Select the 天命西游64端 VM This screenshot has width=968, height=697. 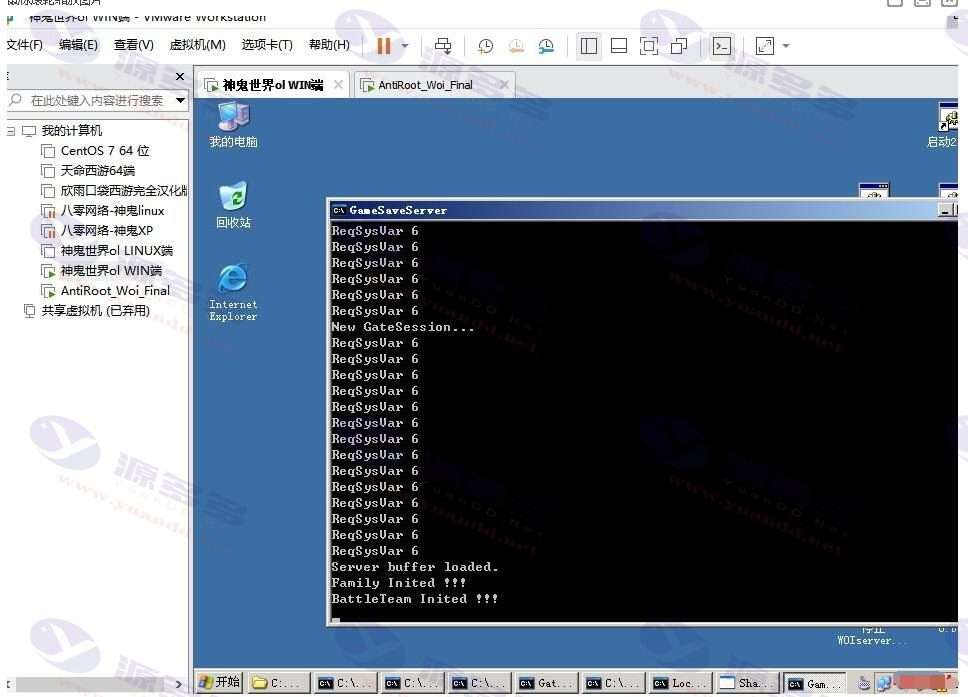(x=97, y=170)
